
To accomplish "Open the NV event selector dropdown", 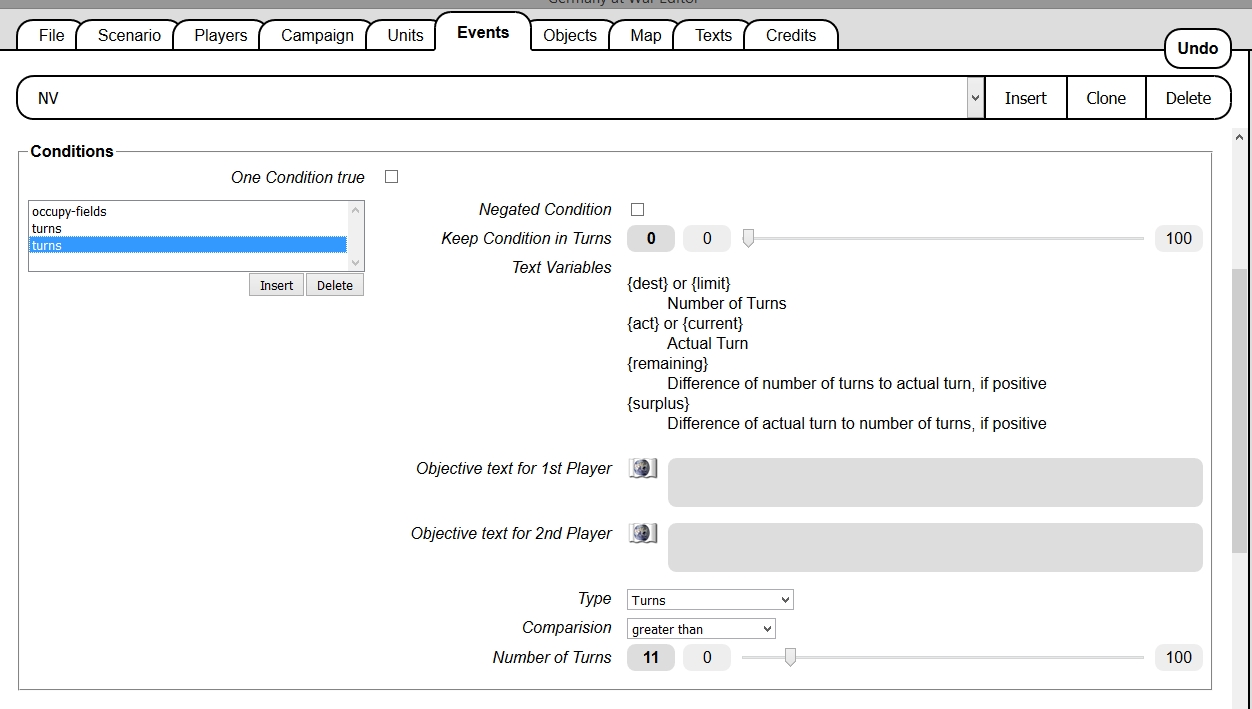I will pos(975,98).
